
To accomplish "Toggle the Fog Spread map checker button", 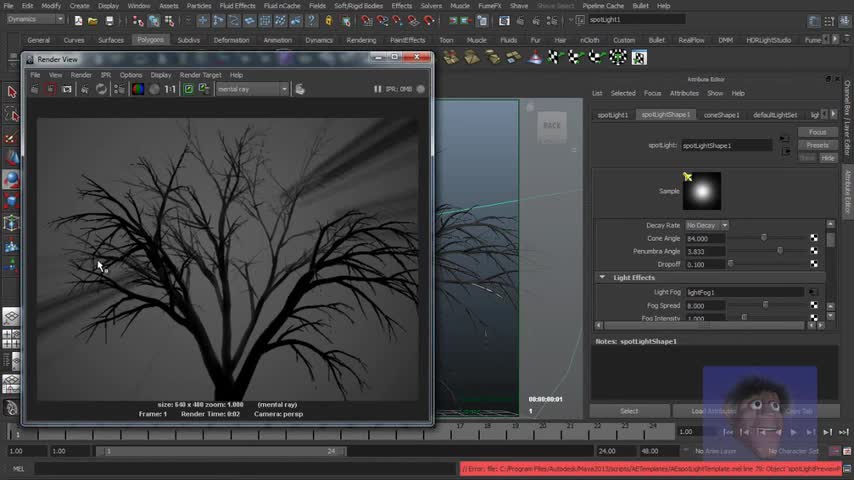I will coord(814,305).
